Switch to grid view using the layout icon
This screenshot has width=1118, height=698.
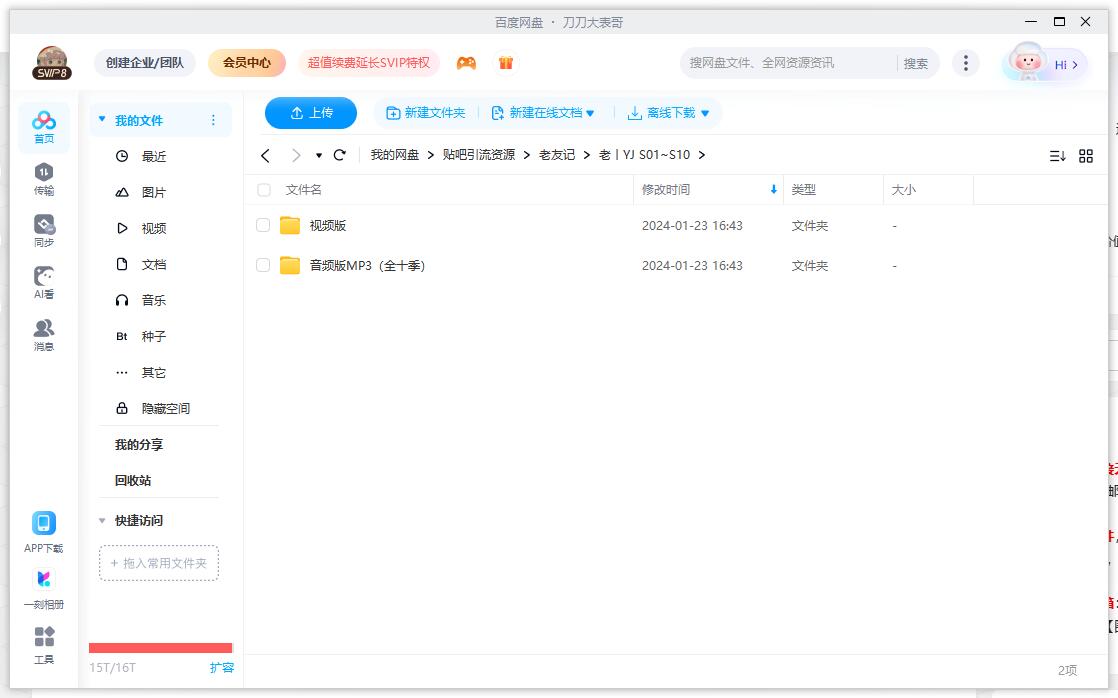click(x=1086, y=155)
